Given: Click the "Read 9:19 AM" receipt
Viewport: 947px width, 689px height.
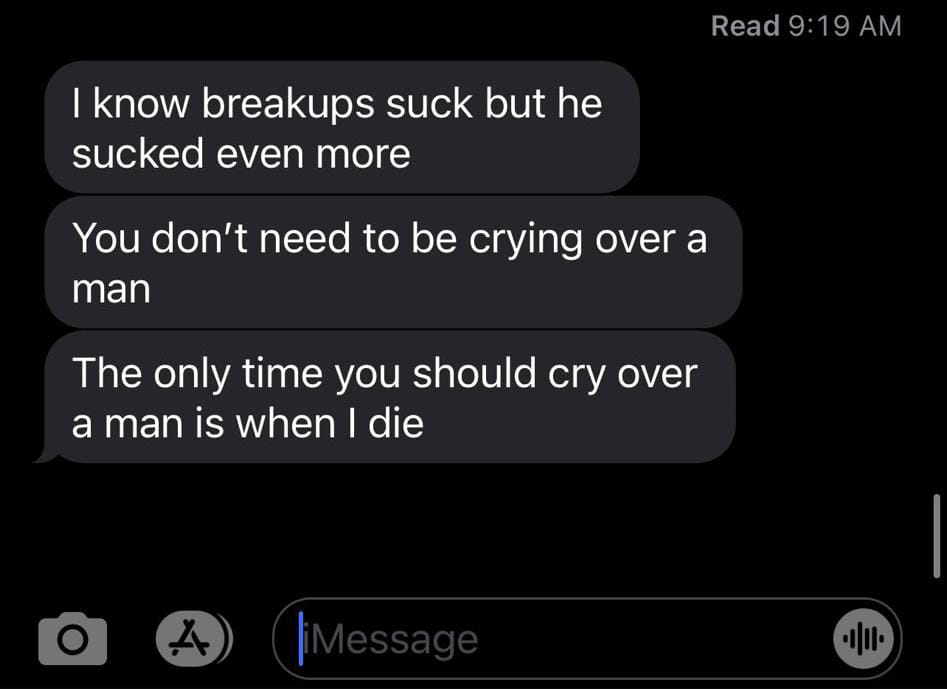Looking at the screenshot, I should [806, 26].
